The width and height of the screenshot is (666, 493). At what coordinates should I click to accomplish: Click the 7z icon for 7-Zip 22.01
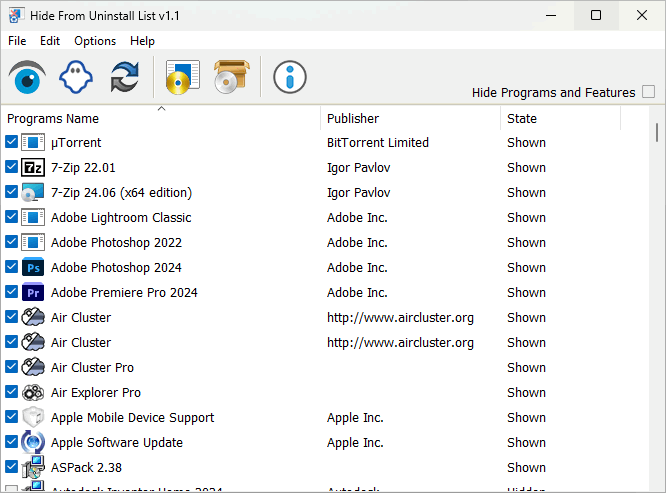[33, 167]
